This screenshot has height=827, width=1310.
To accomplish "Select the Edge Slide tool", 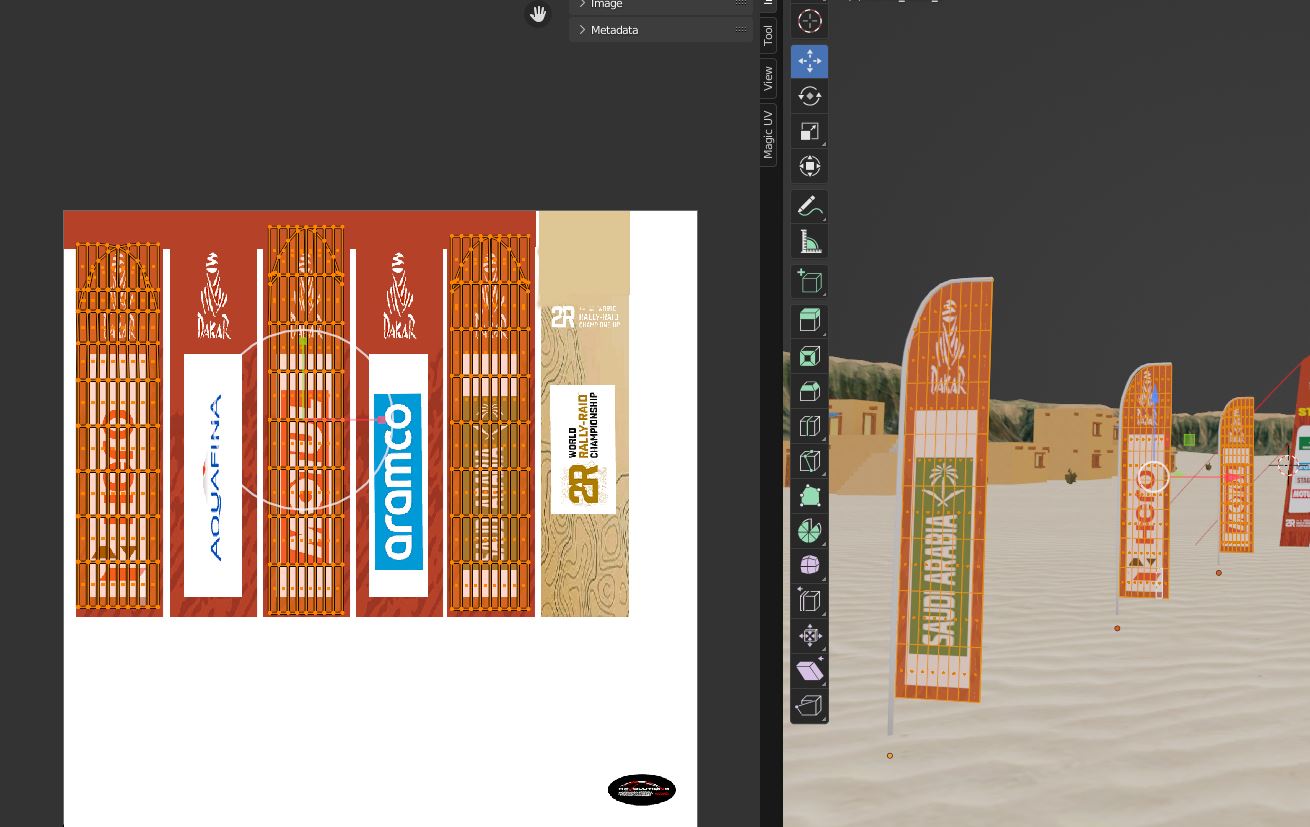I will coord(810,601).
